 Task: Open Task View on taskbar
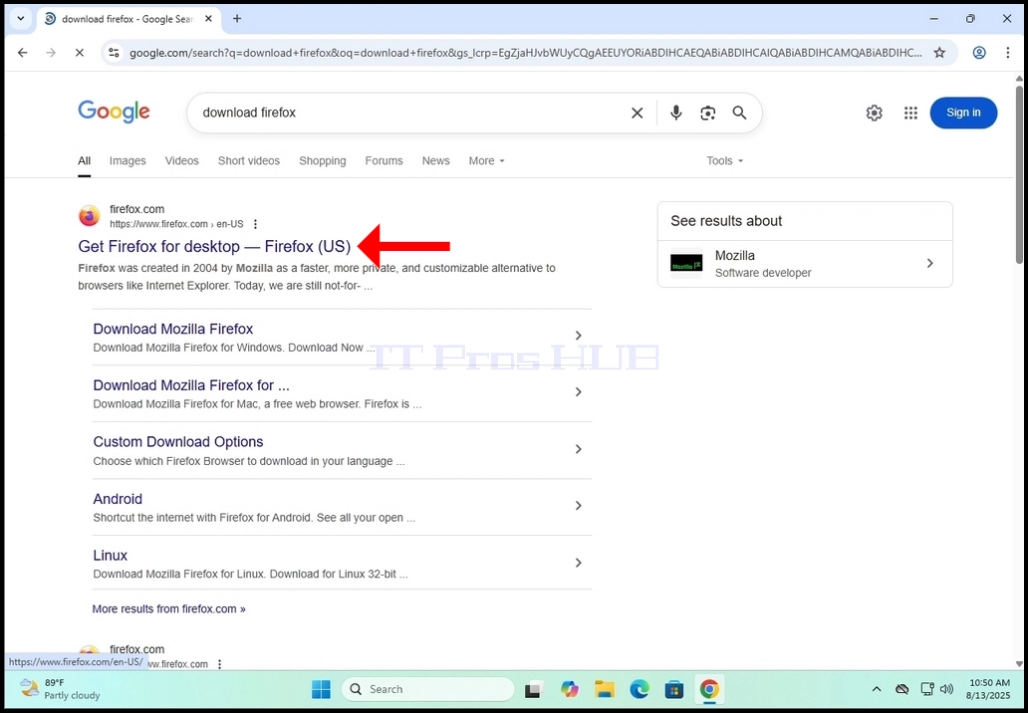click(535, 689)
